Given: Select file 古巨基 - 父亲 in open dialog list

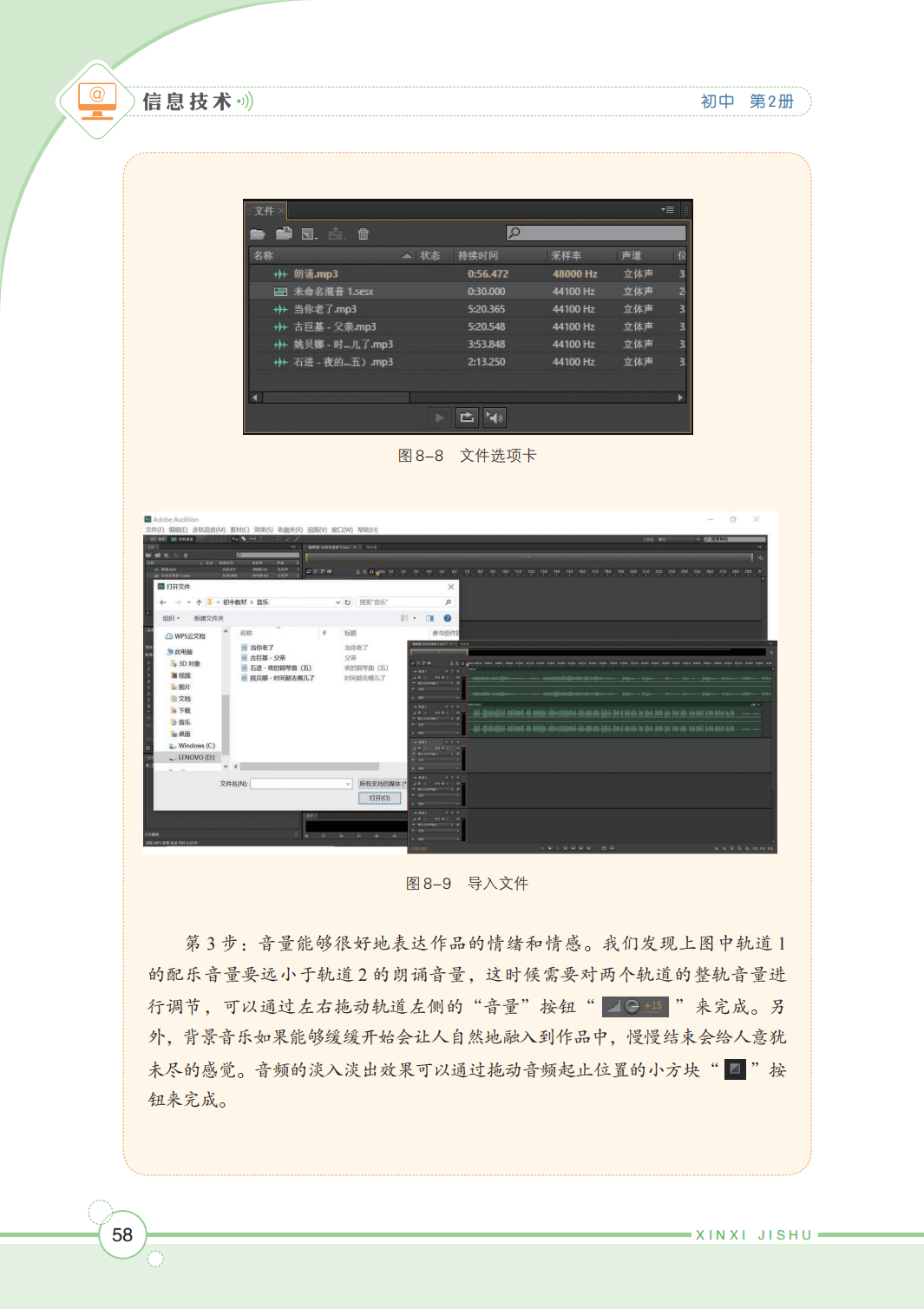Looking at the screenshot, I should pos(264,658).
